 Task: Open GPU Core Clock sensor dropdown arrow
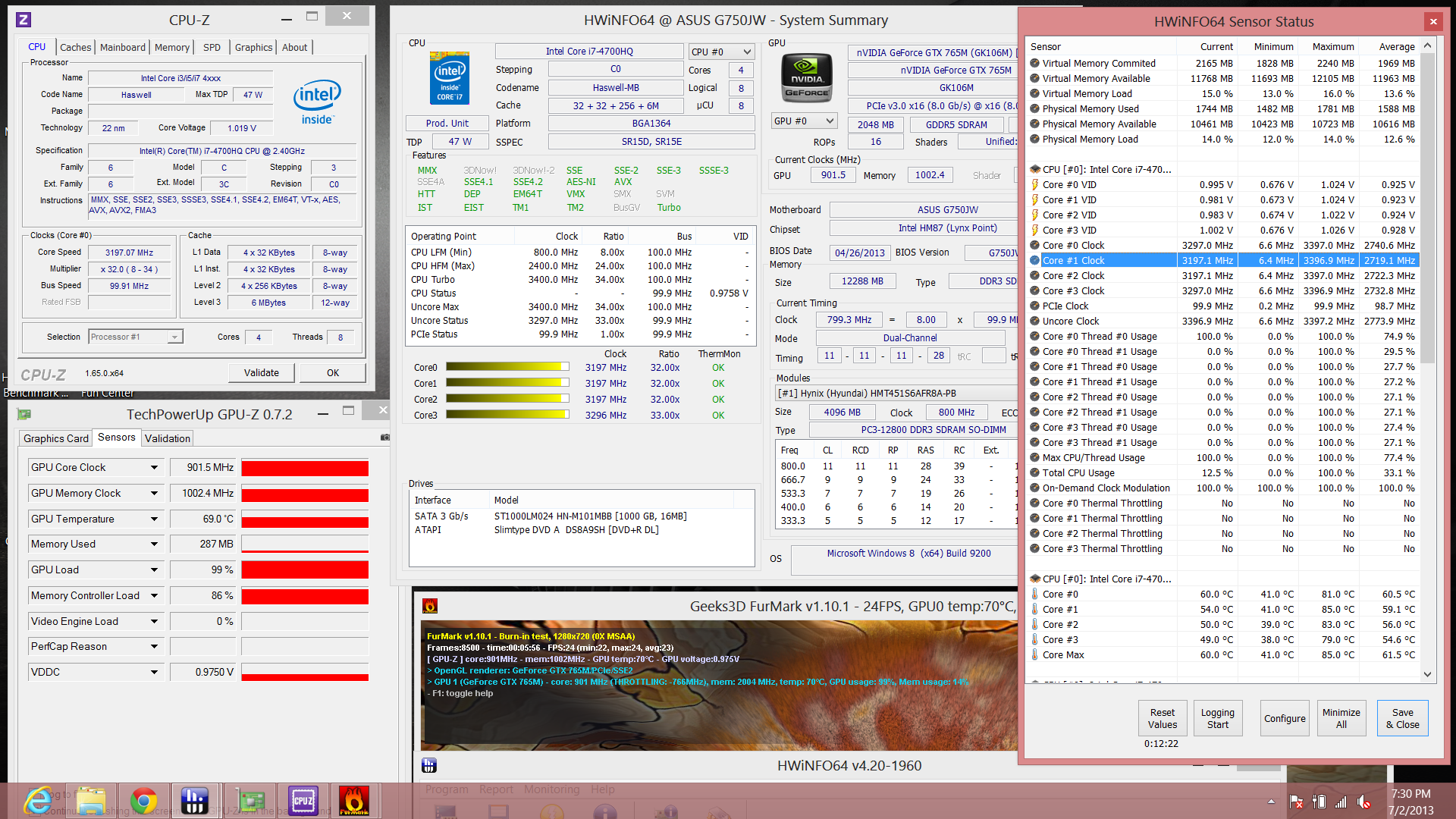click(x=154, y=468)
